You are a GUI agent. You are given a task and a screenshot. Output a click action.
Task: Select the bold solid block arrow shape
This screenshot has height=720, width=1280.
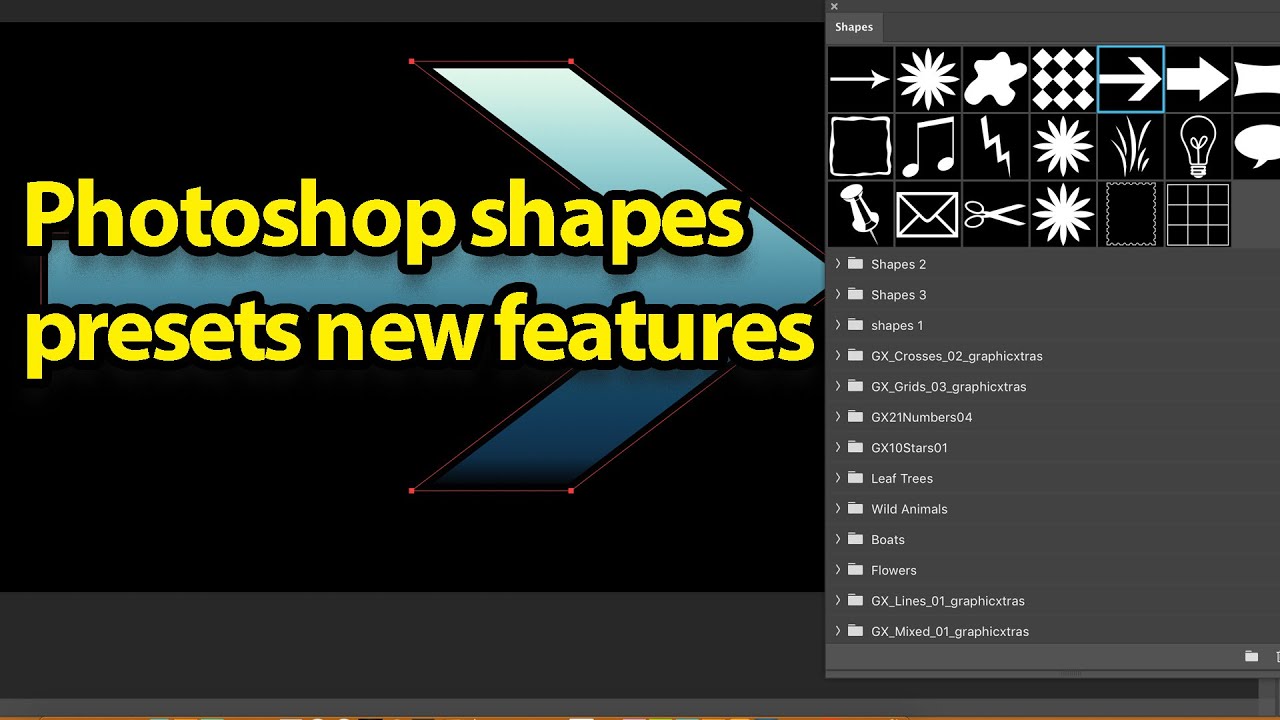pos(1198,78)
